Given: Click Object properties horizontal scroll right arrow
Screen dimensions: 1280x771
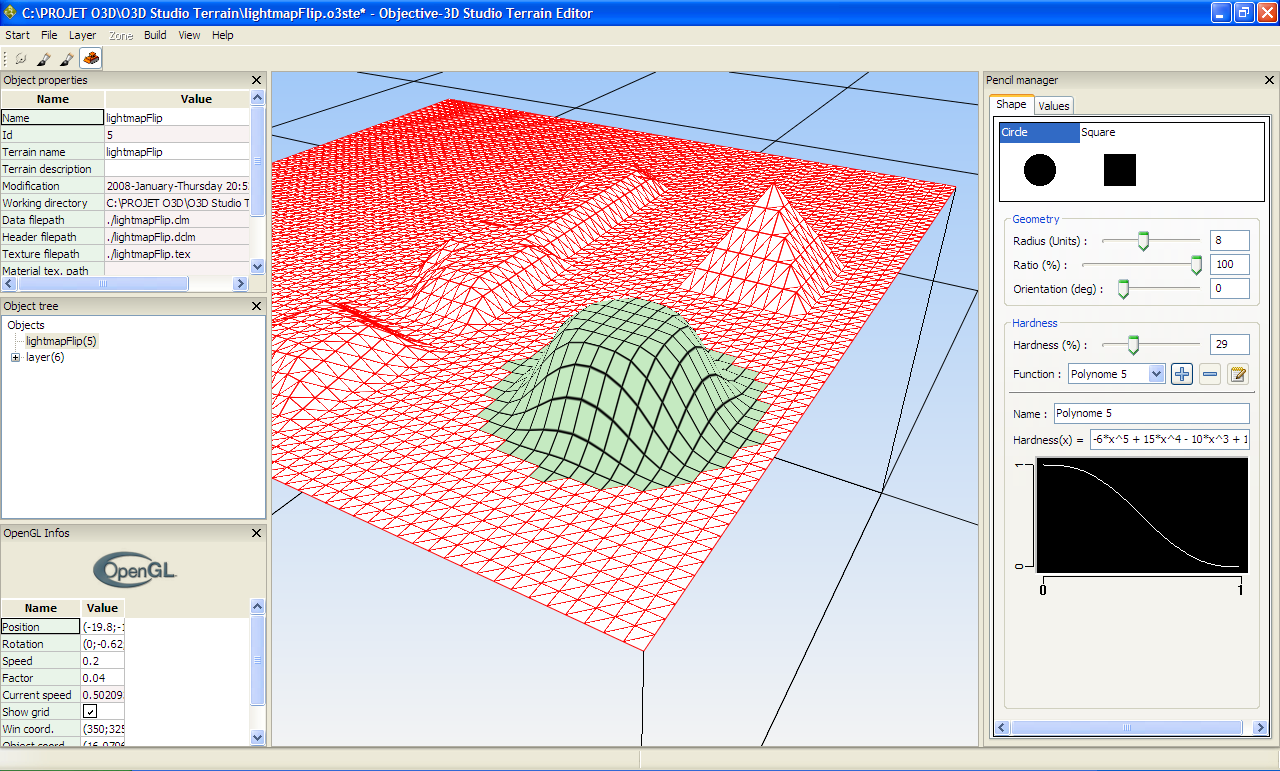Looking at the screenshot, I should click(x=240, y=284).
